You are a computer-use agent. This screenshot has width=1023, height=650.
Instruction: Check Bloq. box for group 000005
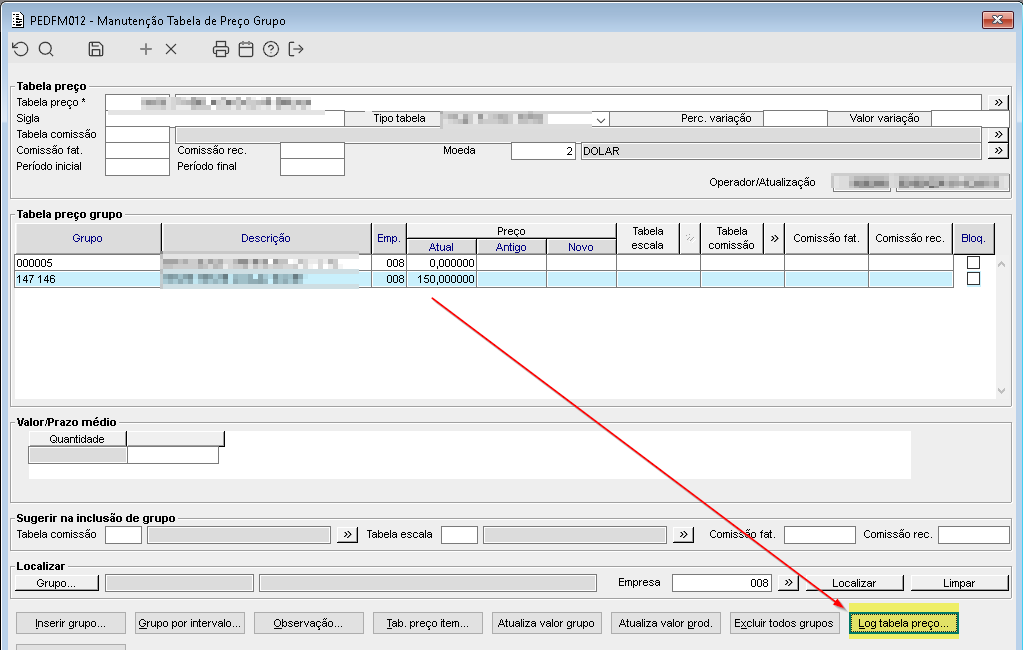point(973,262)
